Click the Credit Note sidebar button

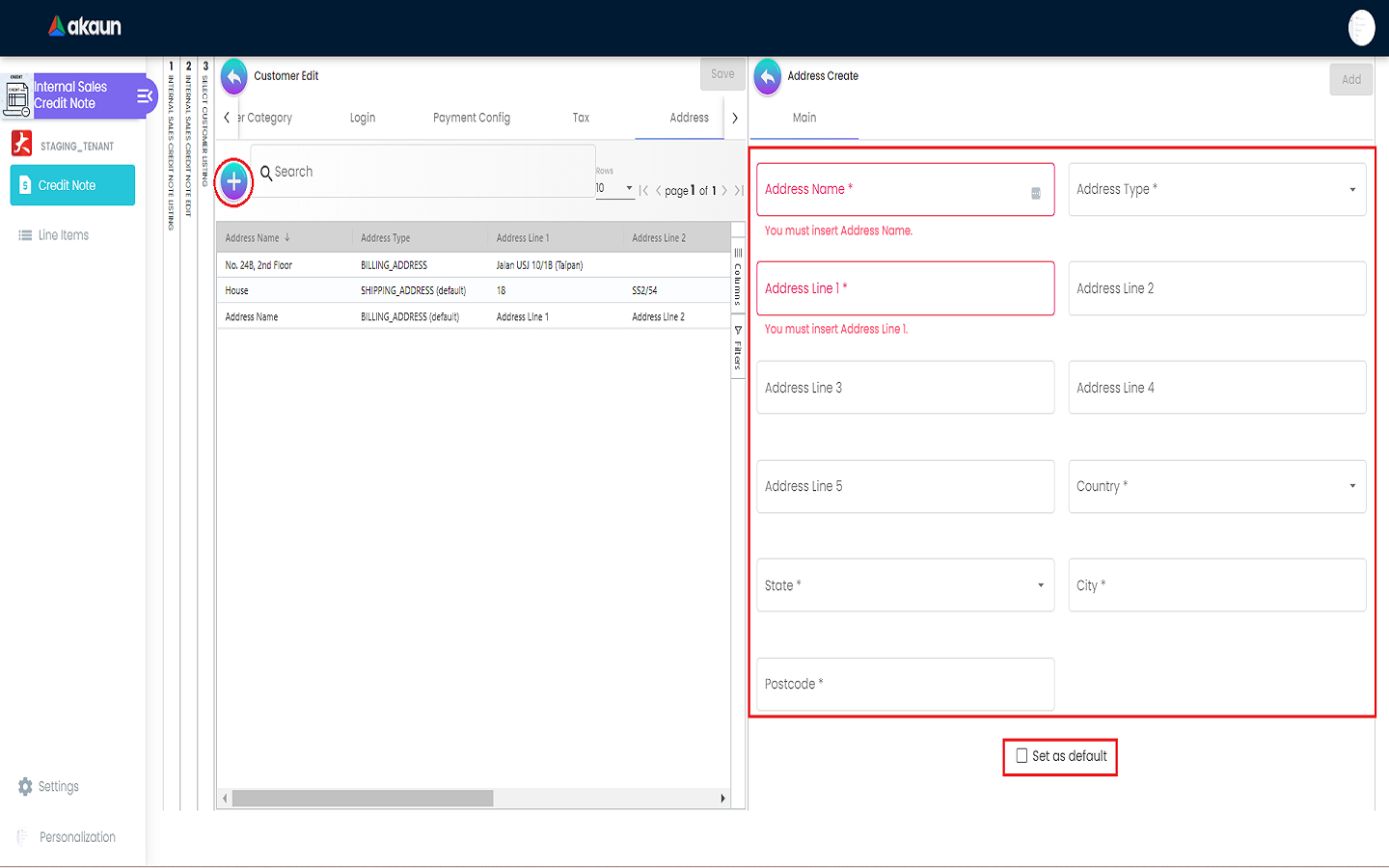point(72,185)
